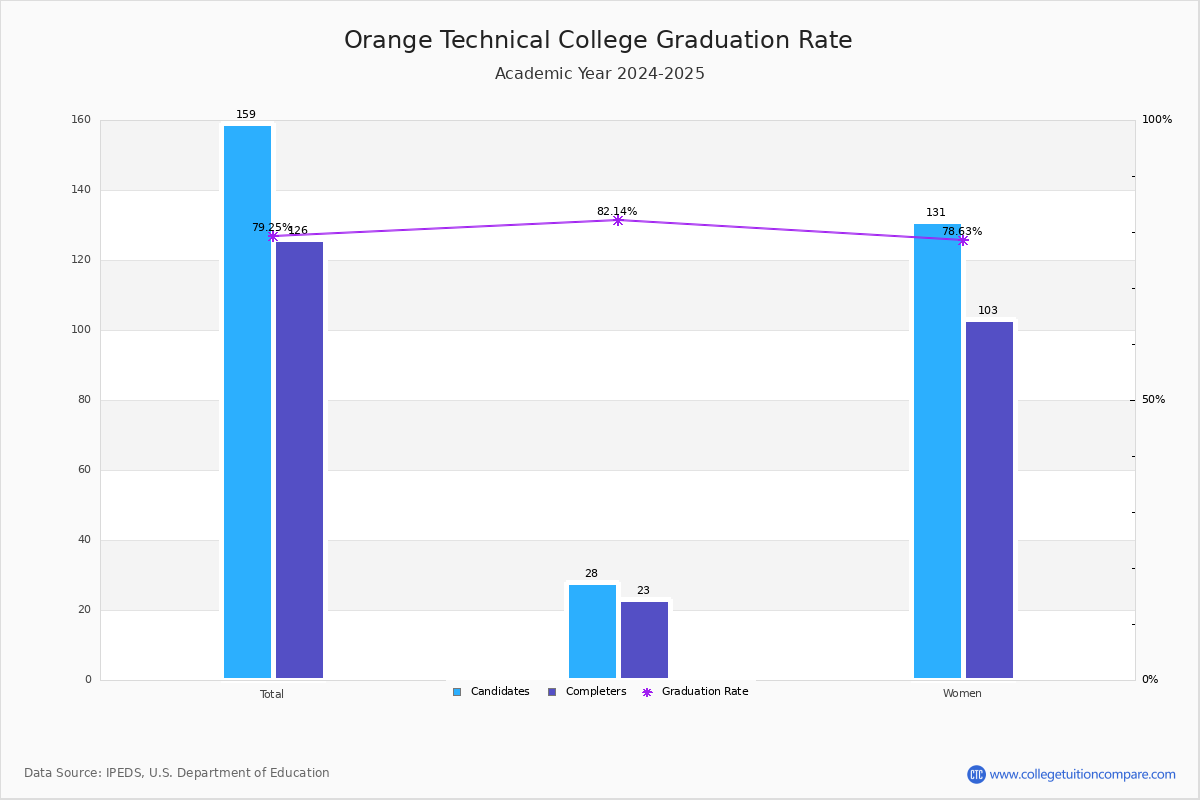The width and height of the screenshot is (1200, 800).
Task: Click the Total Completers bar labeled 126
Action: (x=299, y=460)
